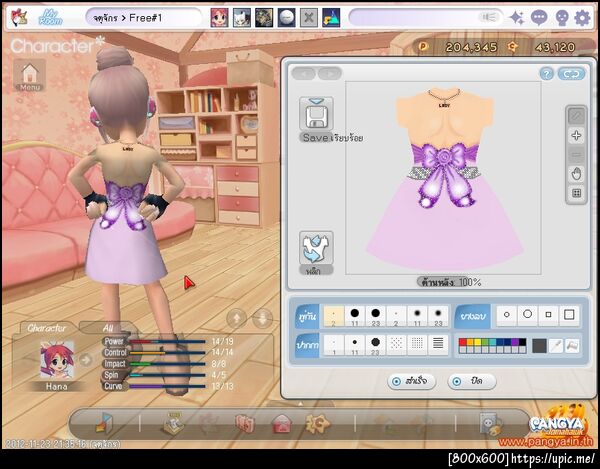
Task: Select the highlighted size 2 hard brush
Action: (x=334, y=316)
